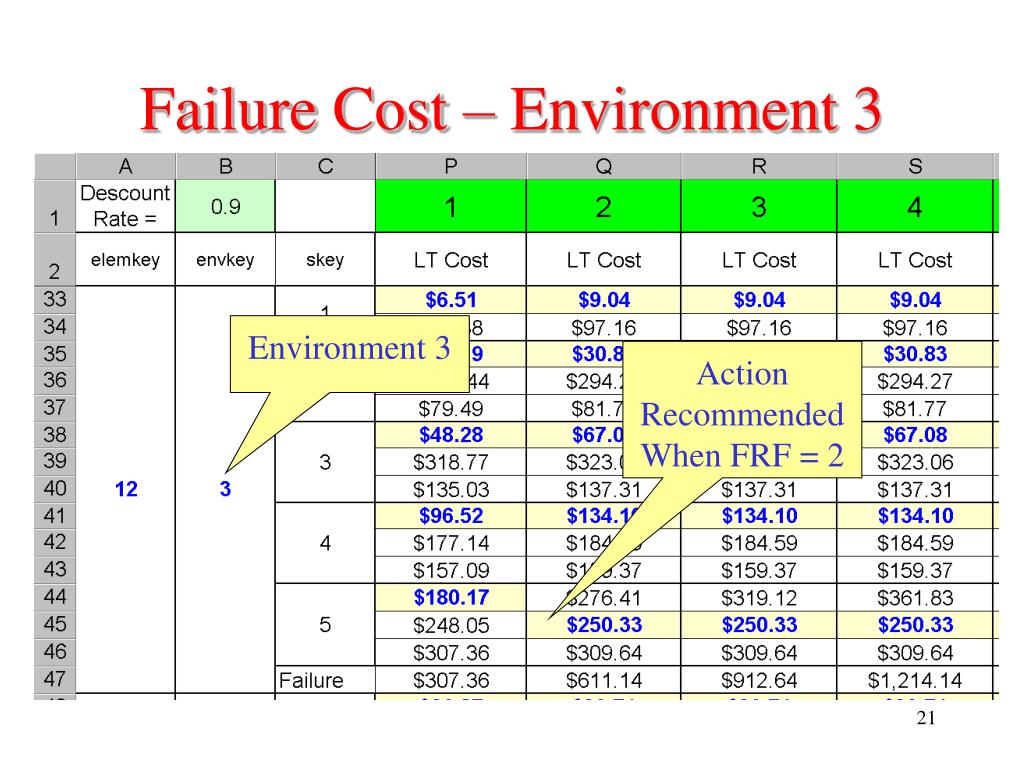Screen dimensions: 1024x768
Task: Click the $294.27 cell in column S
Action: 915,381
